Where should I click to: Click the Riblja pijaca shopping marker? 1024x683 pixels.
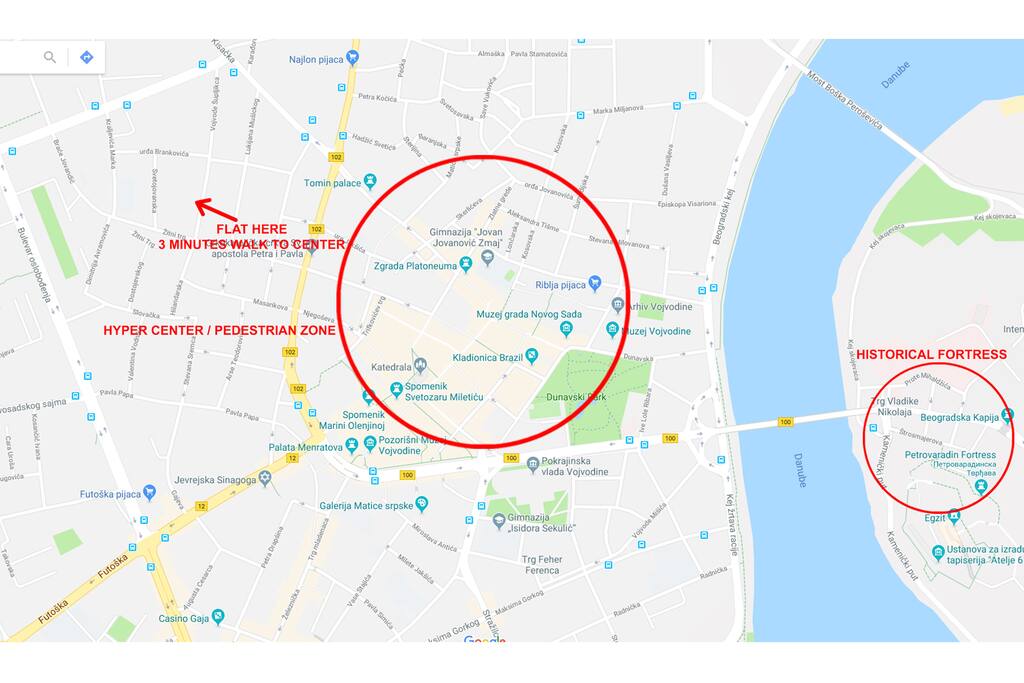pos(594,283)
